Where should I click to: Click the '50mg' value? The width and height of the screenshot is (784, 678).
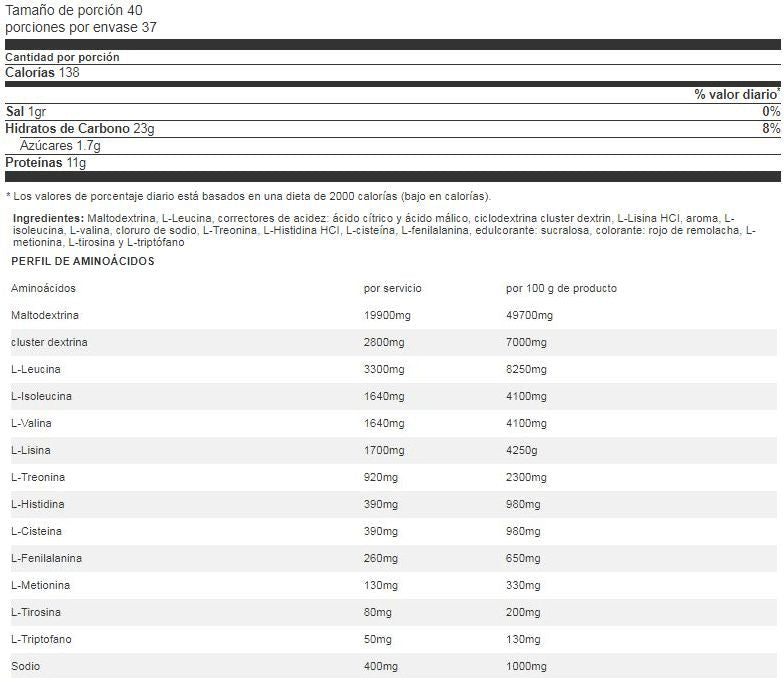pyautogui.click(x=378, y=639)
